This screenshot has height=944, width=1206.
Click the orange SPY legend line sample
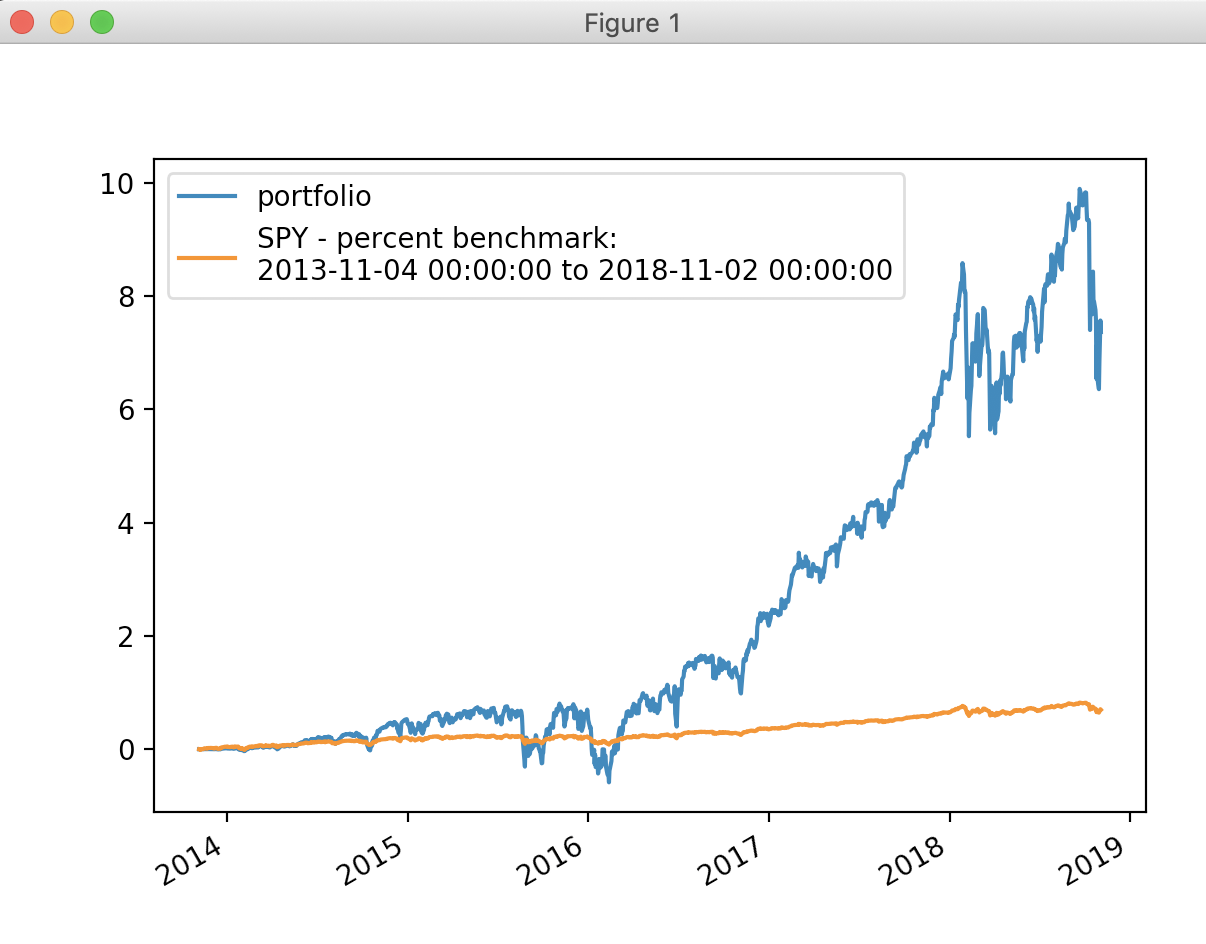(x=208, y=256)
